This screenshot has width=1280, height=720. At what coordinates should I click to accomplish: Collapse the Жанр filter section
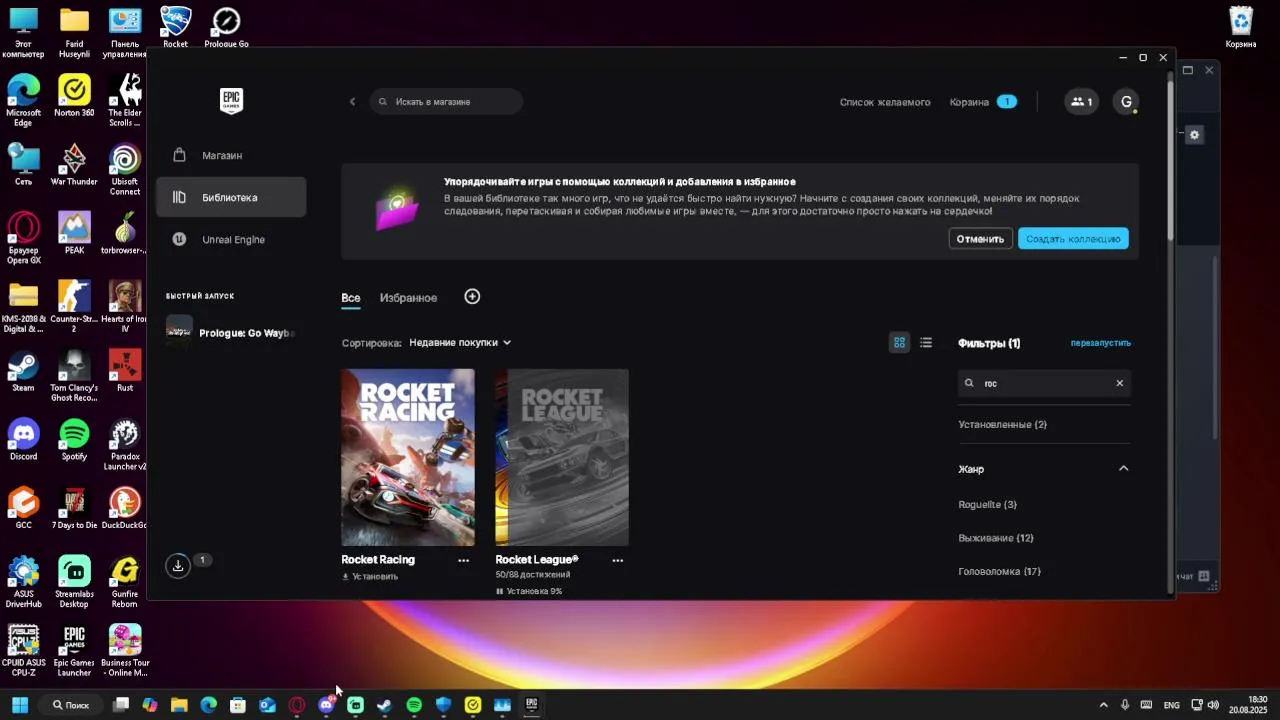tap(1123, 469)
